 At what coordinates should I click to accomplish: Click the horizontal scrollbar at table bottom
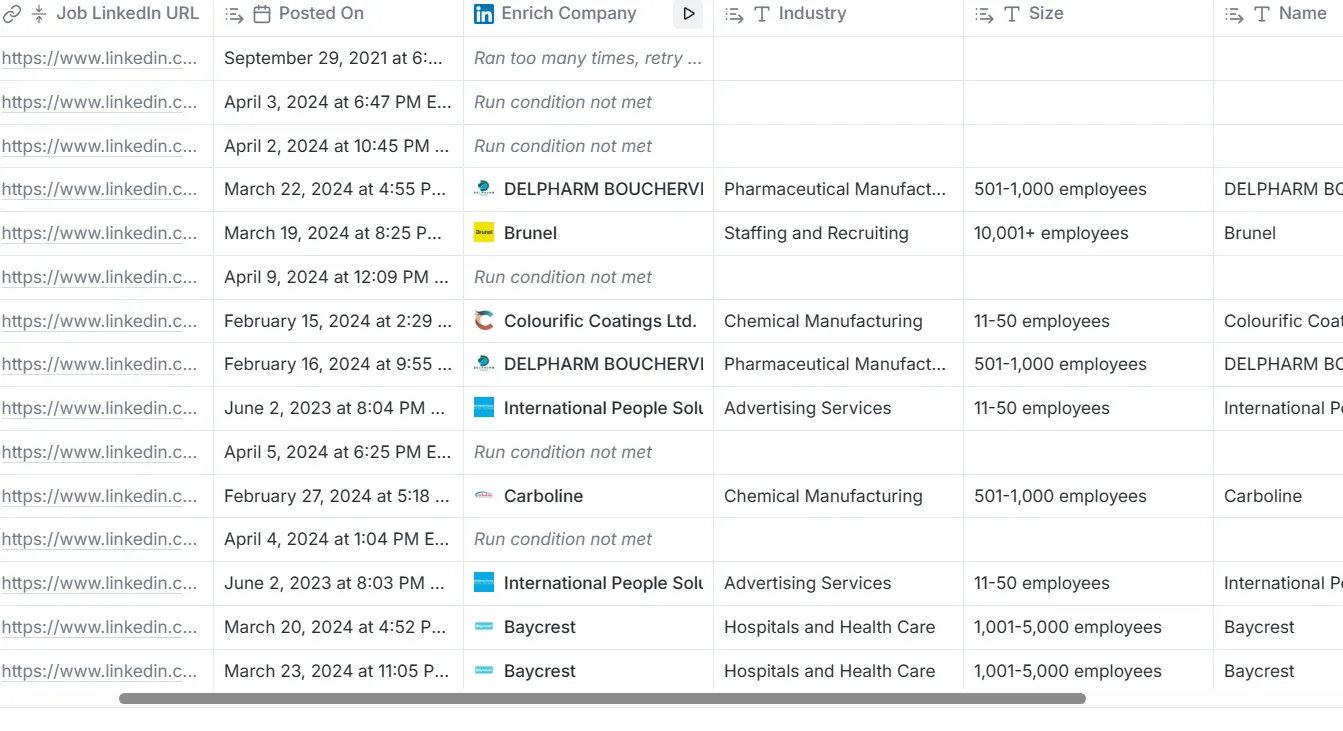(602, 699)
